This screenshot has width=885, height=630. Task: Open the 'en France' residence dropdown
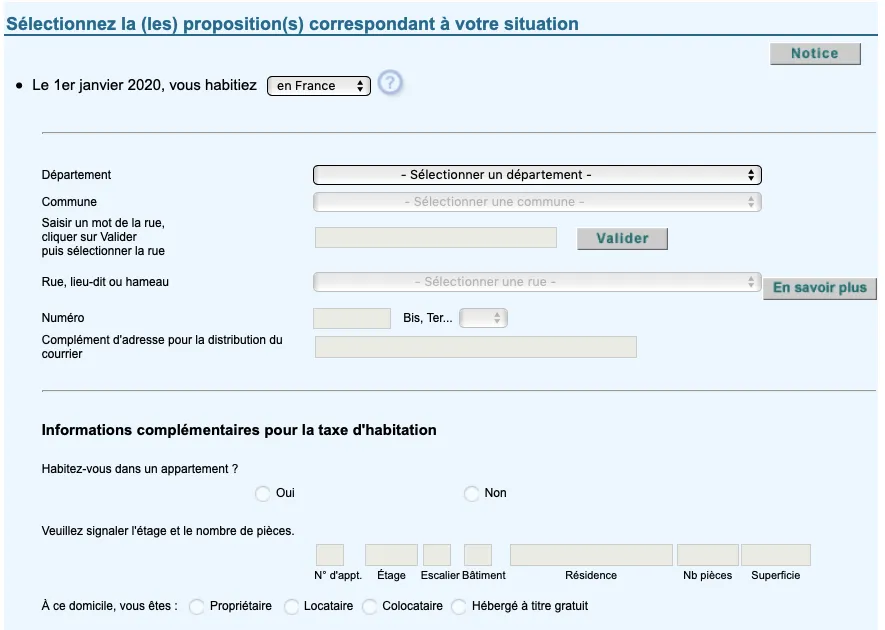[319, 86]
